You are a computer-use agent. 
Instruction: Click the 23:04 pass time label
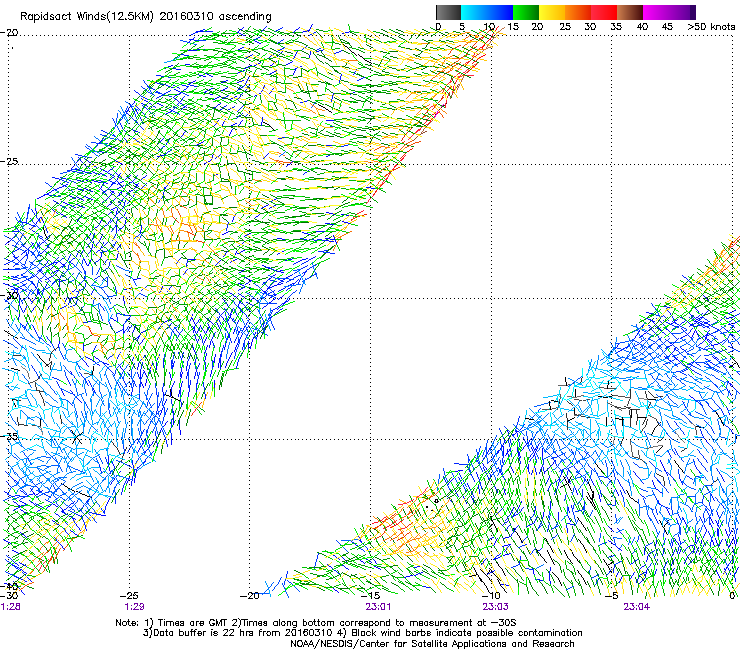pyautogui.click(x=636, y=607)
